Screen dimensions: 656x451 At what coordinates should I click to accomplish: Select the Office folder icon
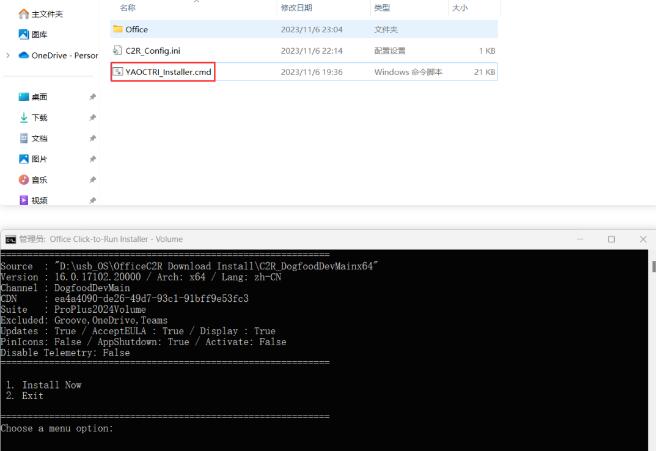point(118,29)
